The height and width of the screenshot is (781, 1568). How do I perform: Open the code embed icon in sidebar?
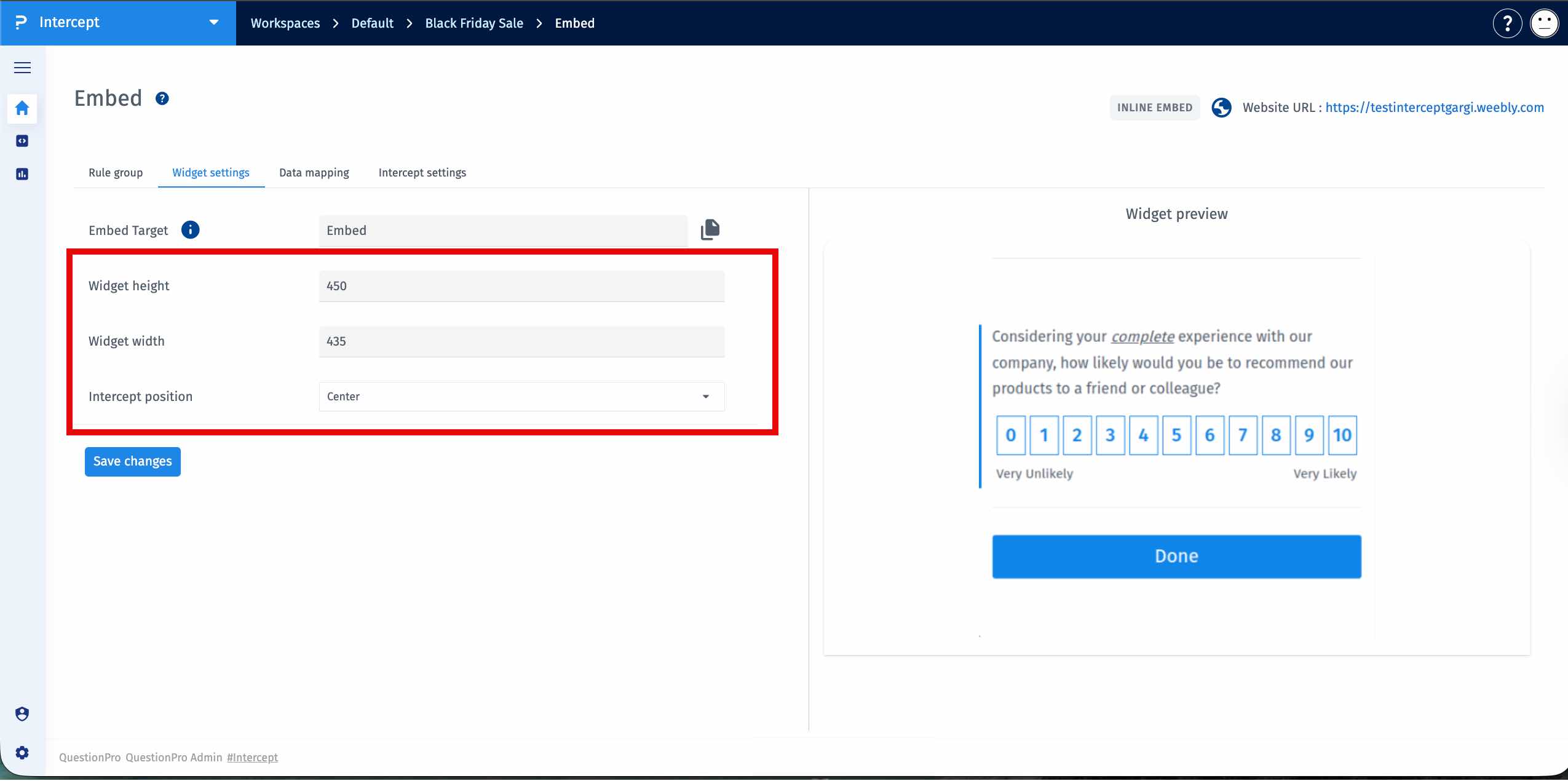click(22, 141)
